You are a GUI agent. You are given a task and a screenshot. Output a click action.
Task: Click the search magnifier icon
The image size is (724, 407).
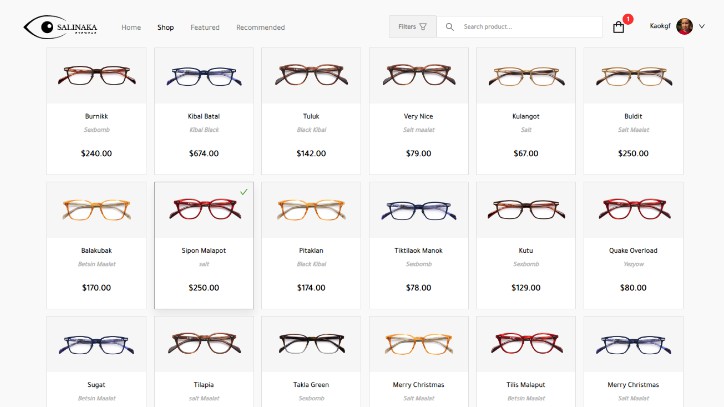(x=450, y=27)
